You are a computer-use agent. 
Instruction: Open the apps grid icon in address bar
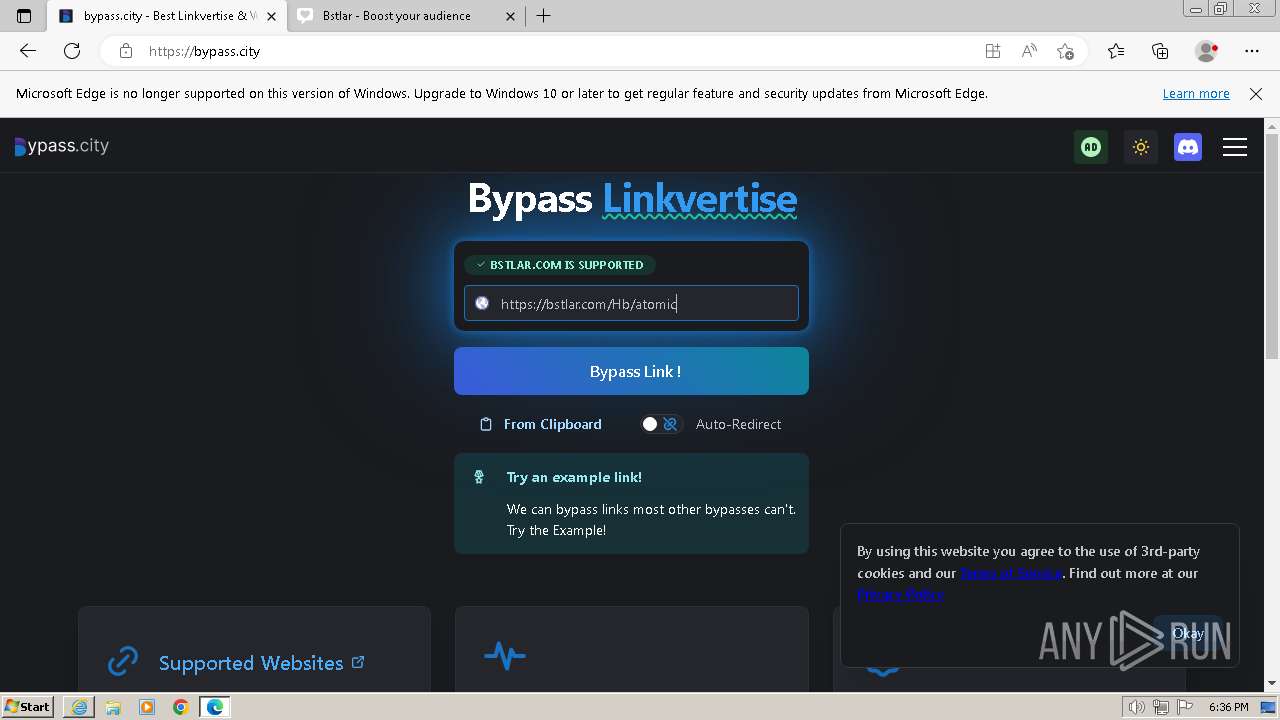click(x=993, y=51)
